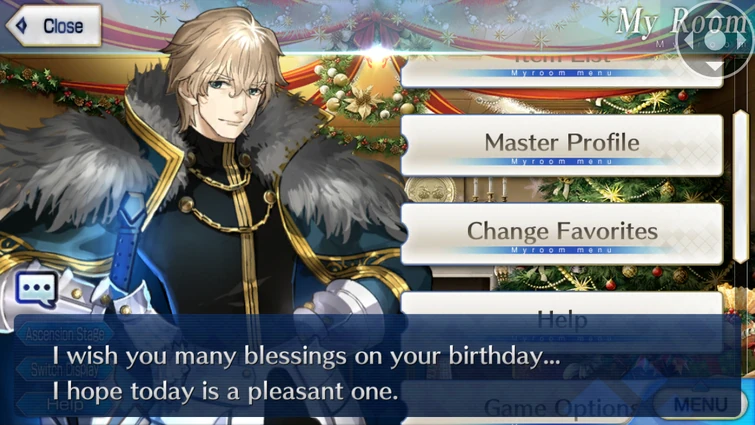
Task: Open the partially hidden Item List entry
Action: [x=562, y=71]
